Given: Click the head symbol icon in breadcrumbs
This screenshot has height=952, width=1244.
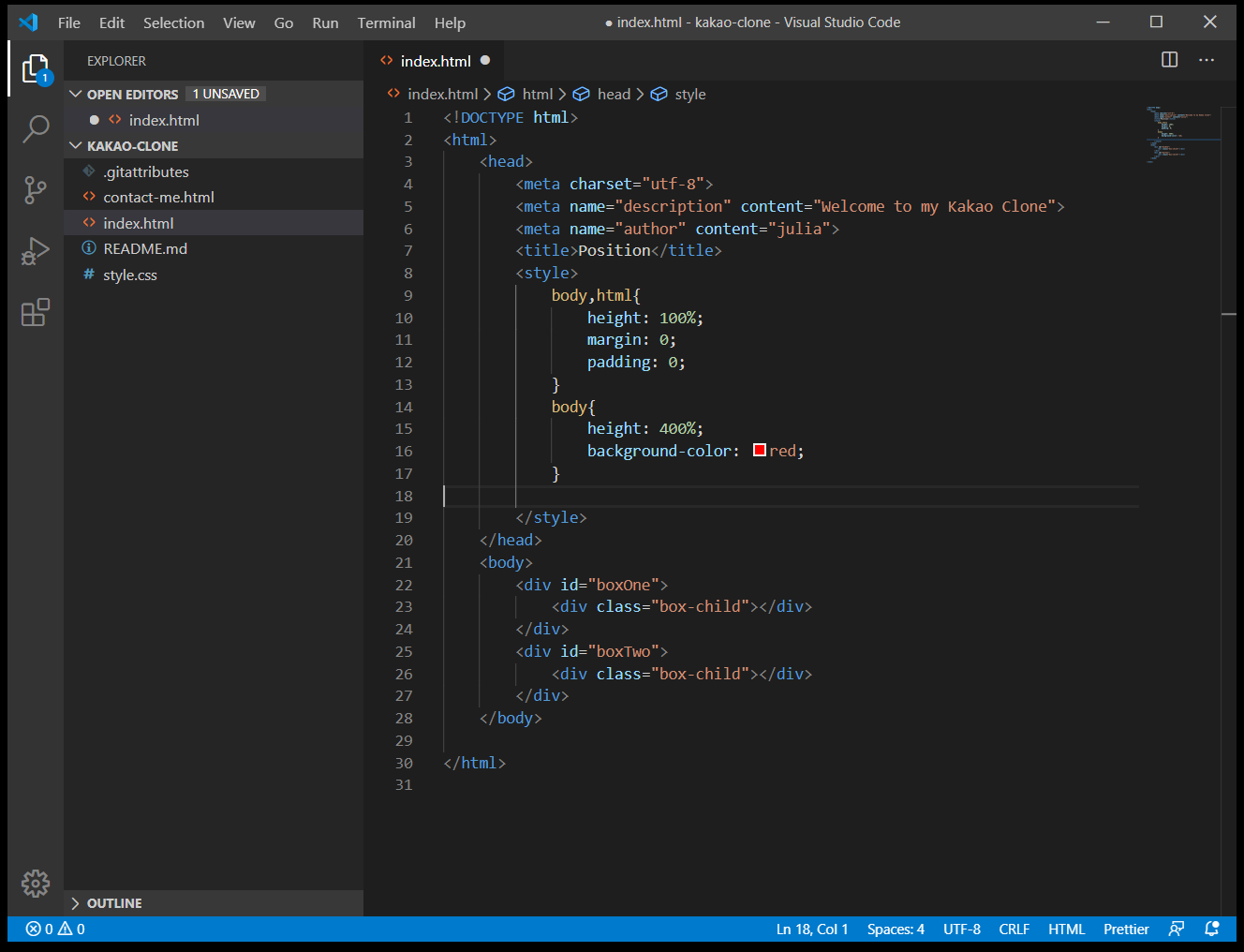Looking at the screenshot, I should tap(581, 94).
